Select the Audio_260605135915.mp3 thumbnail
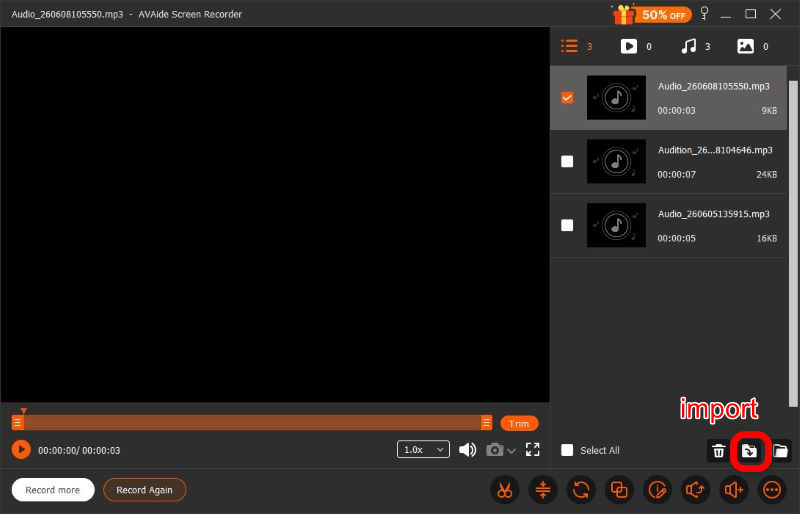The width and height of the screenshot is (800, 514). click(616, 225)
